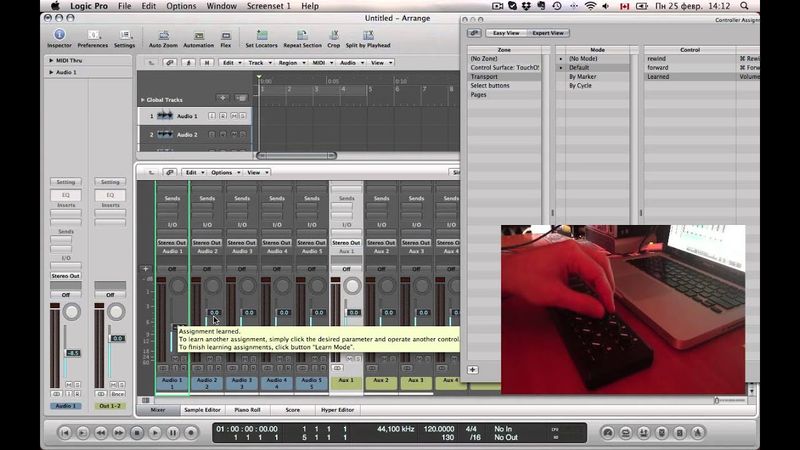Expand the Global Tracks disclosure triangle
Screen dimensions: 800x450
pos(142,100)
